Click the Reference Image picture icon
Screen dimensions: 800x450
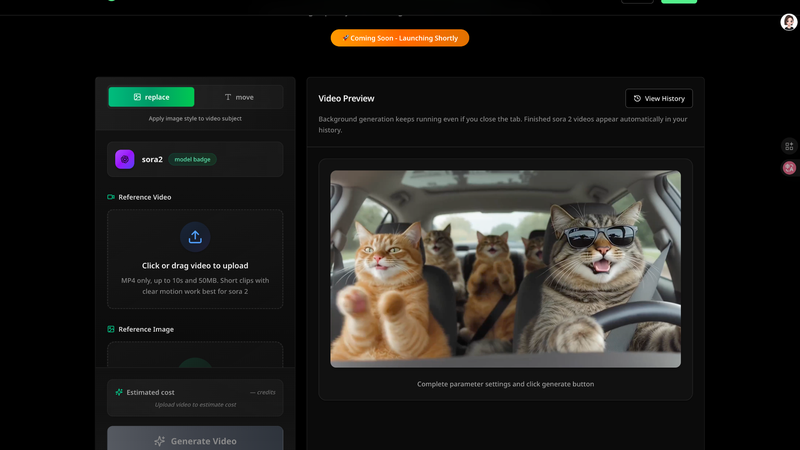[x=111, y=329]
